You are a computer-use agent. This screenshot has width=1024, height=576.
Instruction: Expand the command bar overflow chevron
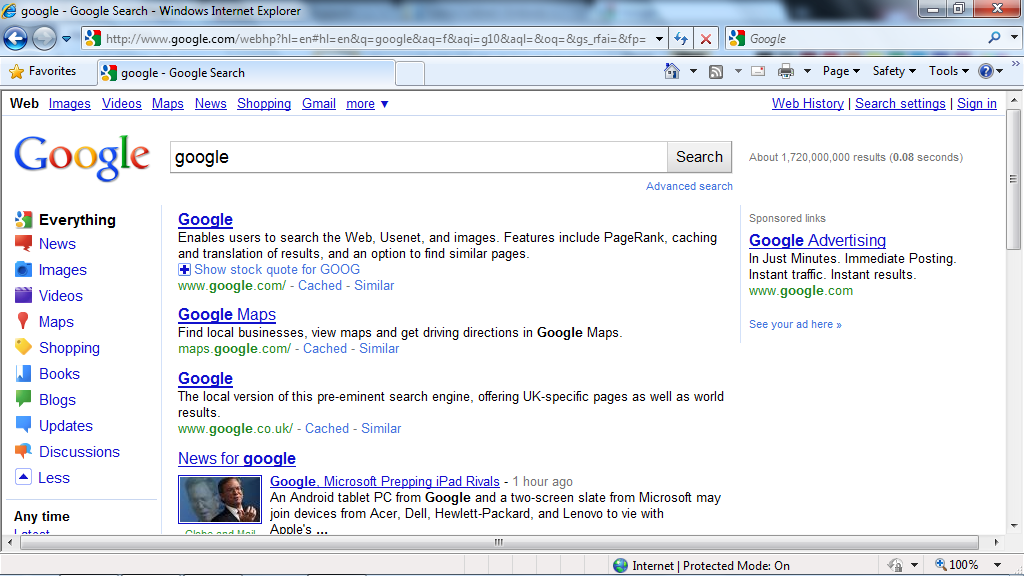point(1016,64)
